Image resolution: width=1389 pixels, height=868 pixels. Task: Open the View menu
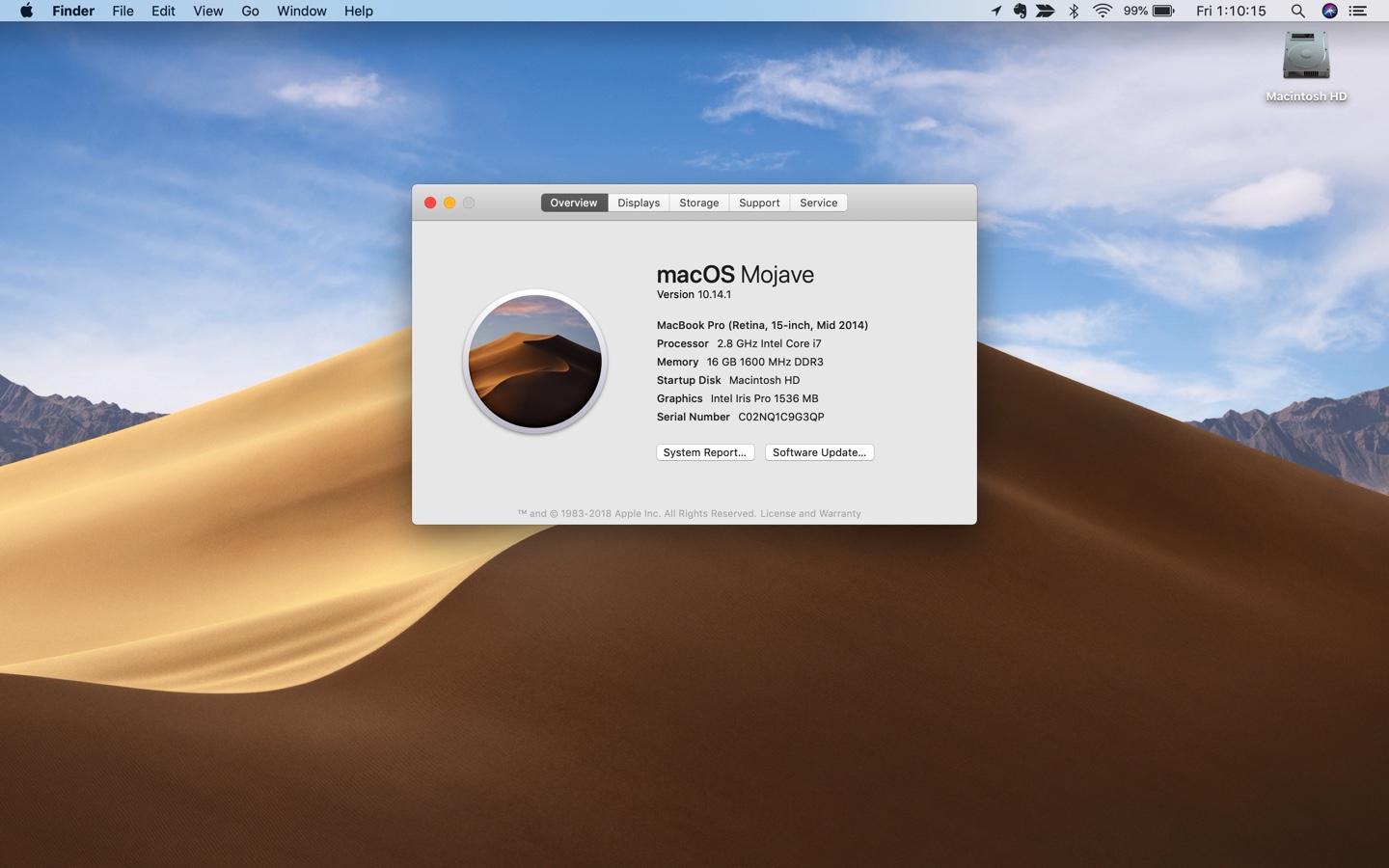coord(208,11)
